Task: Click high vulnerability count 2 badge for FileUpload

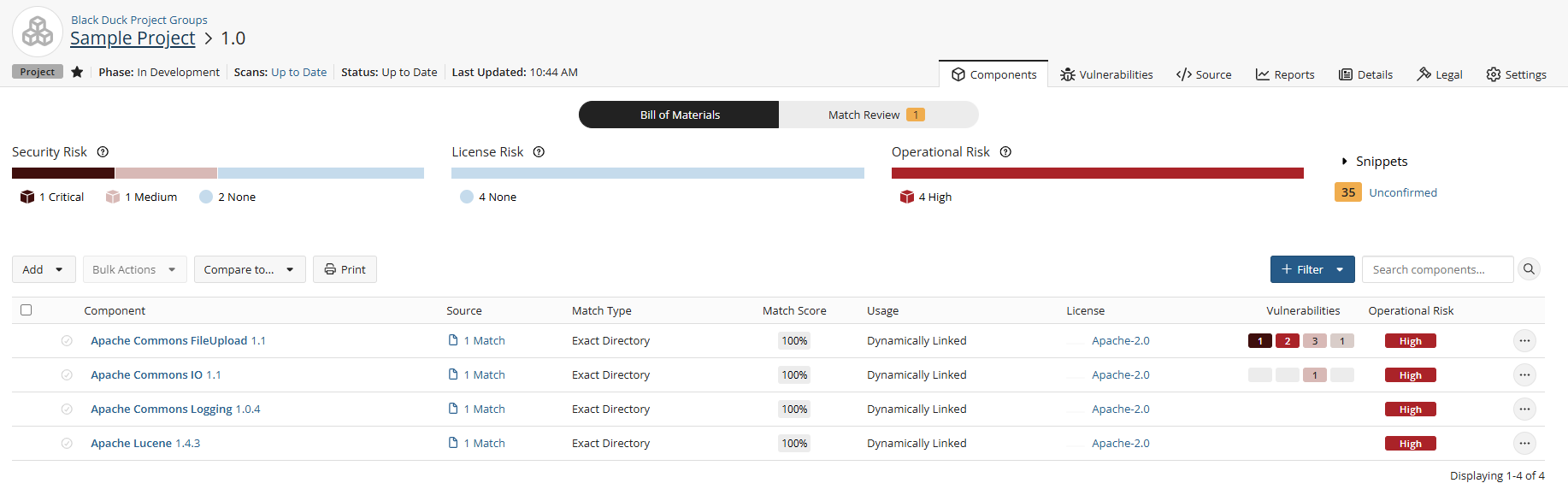Action: click(x=1288, y=341)
